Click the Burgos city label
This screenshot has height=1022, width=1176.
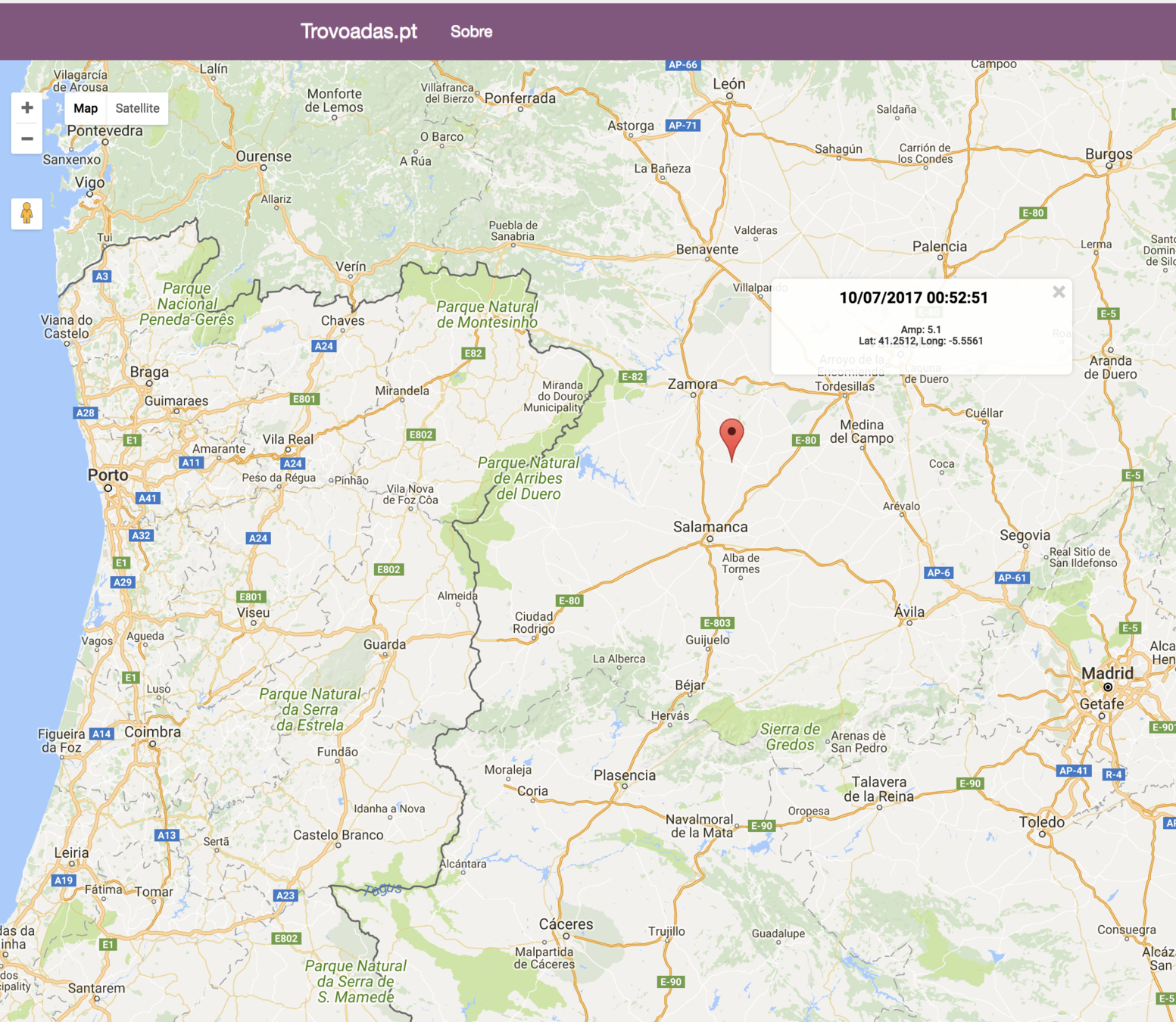[1109, 154]
